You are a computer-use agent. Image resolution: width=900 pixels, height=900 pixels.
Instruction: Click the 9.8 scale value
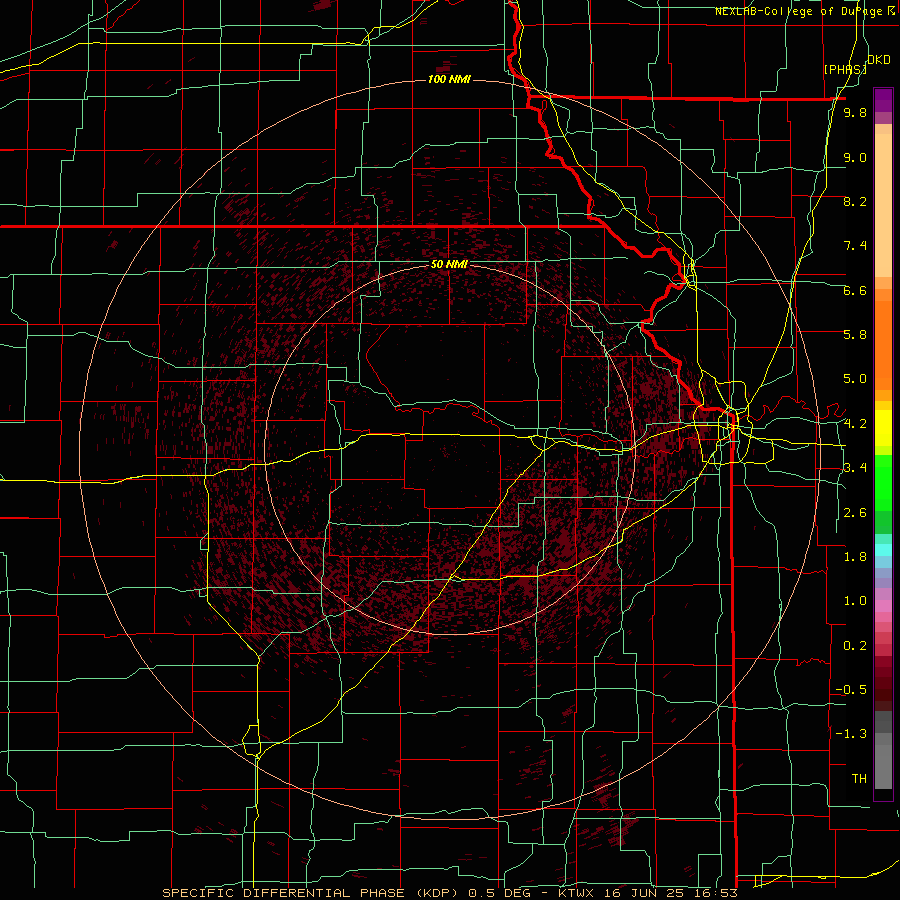pos(855,112)
